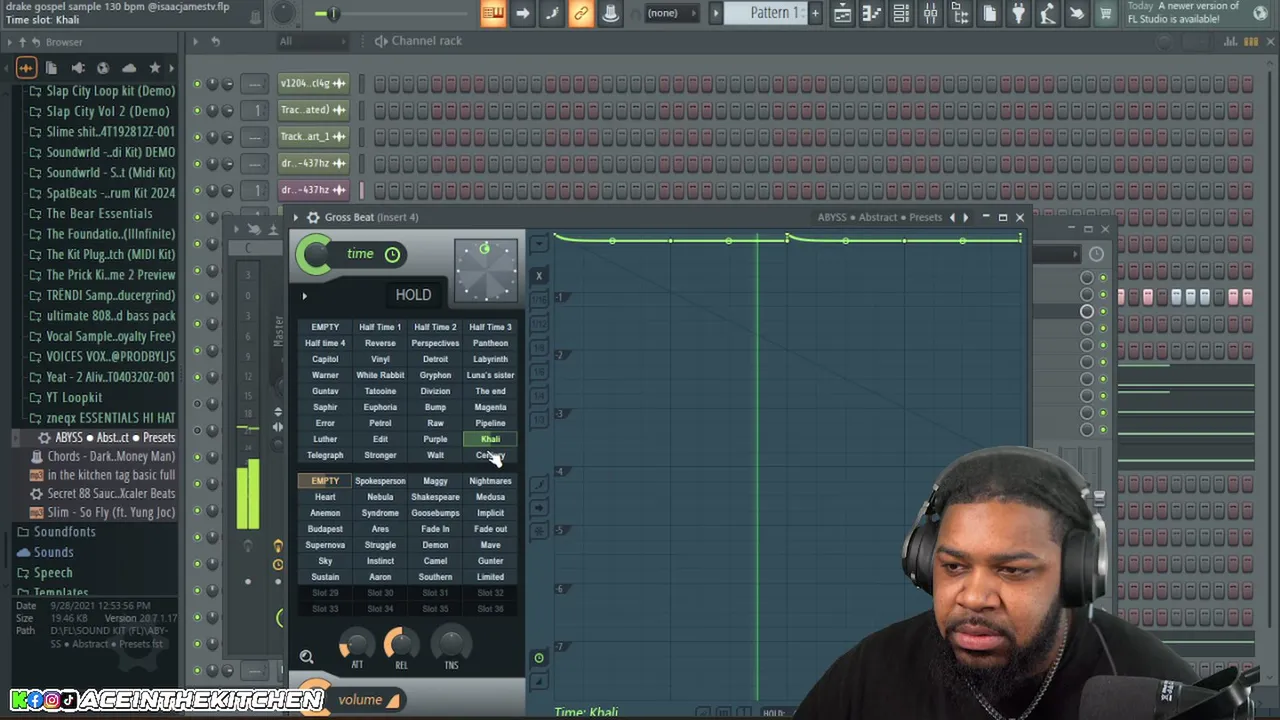This screenshot has height=720, width=1280.
Task: Mute the v1204 channel green light
Action: [197, 84]
